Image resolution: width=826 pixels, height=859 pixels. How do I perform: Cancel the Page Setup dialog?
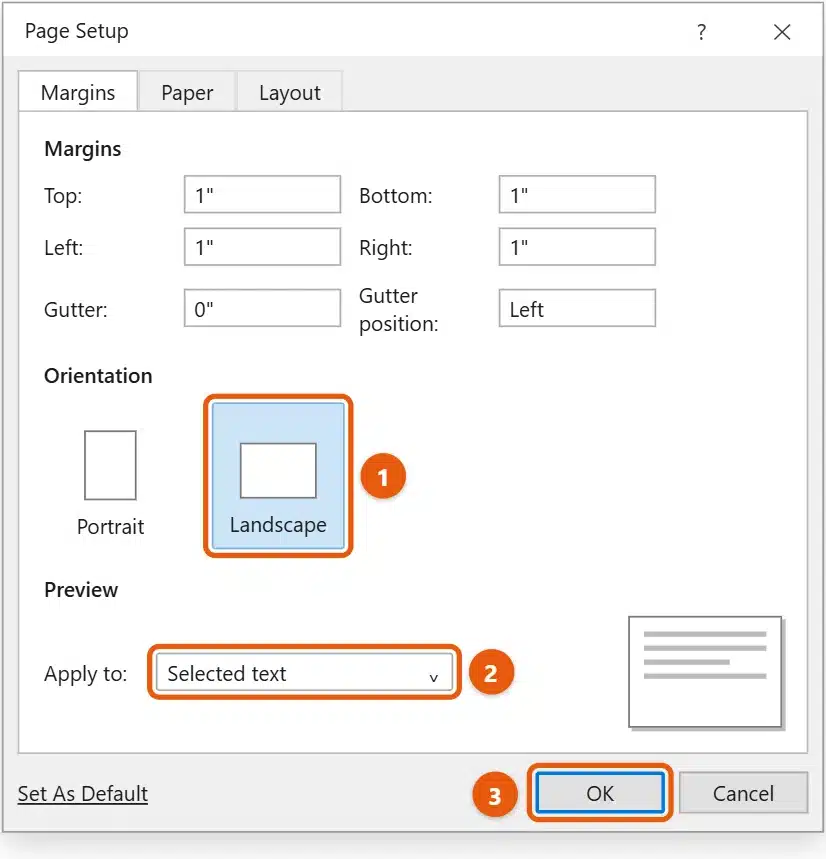(743, 793)
